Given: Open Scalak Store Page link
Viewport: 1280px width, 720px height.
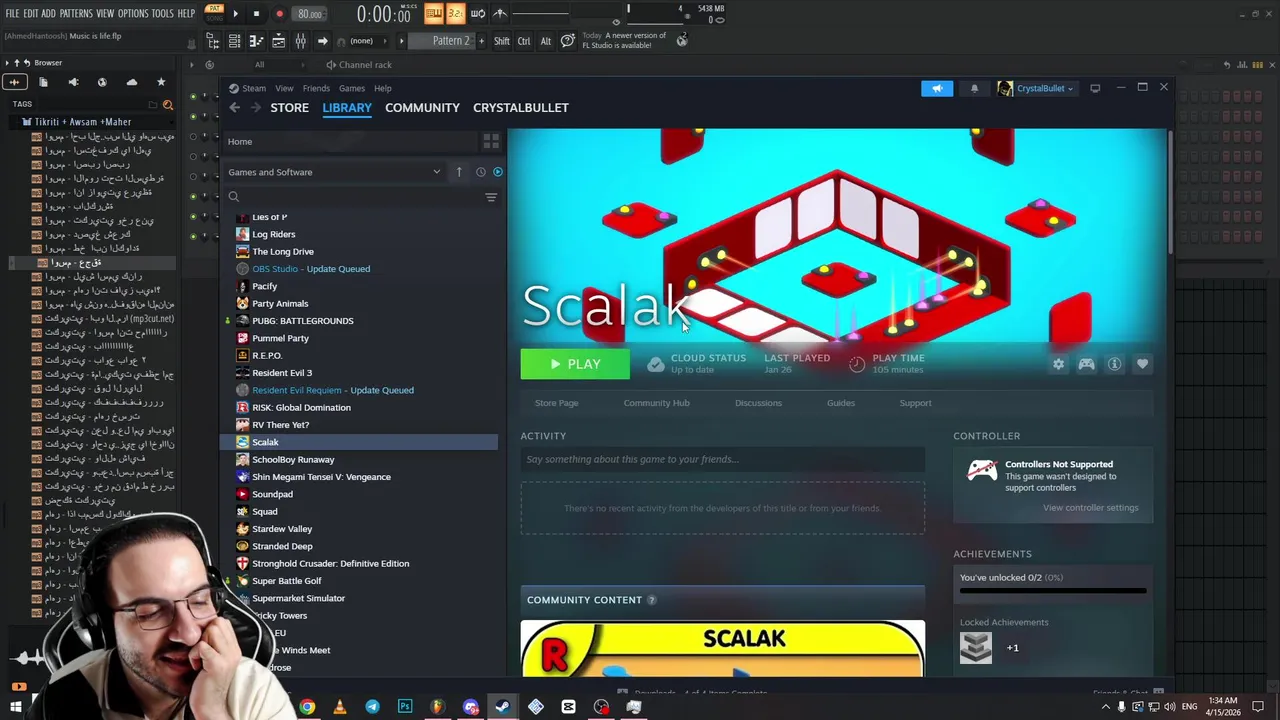Looking at the screenshot, I should (x=556, y=403).
